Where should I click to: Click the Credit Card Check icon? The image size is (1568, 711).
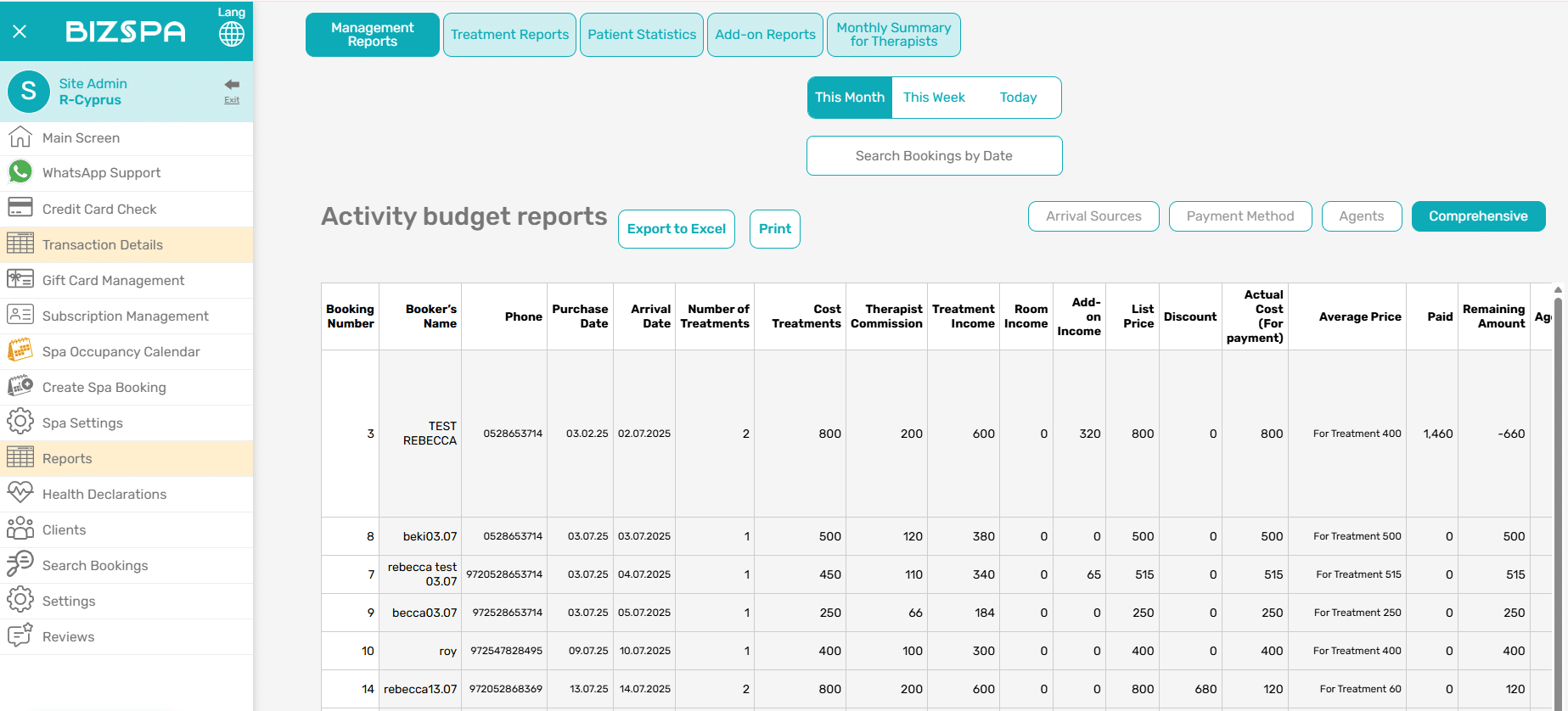pos(20,208)
